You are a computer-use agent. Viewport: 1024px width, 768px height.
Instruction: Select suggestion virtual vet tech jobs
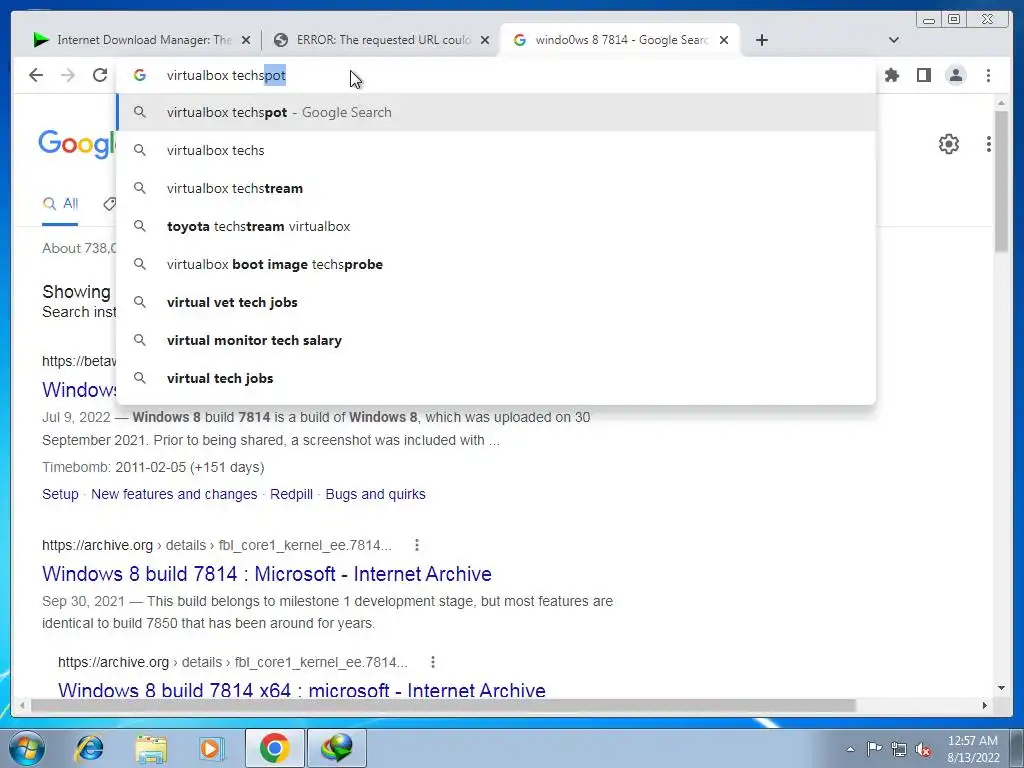coord(496,302)
